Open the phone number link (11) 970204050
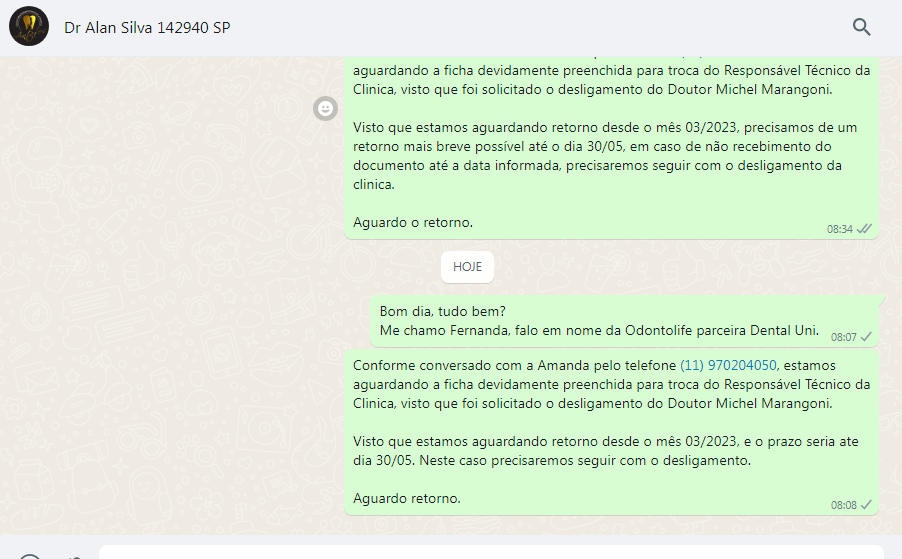 [x=728, y=365]
